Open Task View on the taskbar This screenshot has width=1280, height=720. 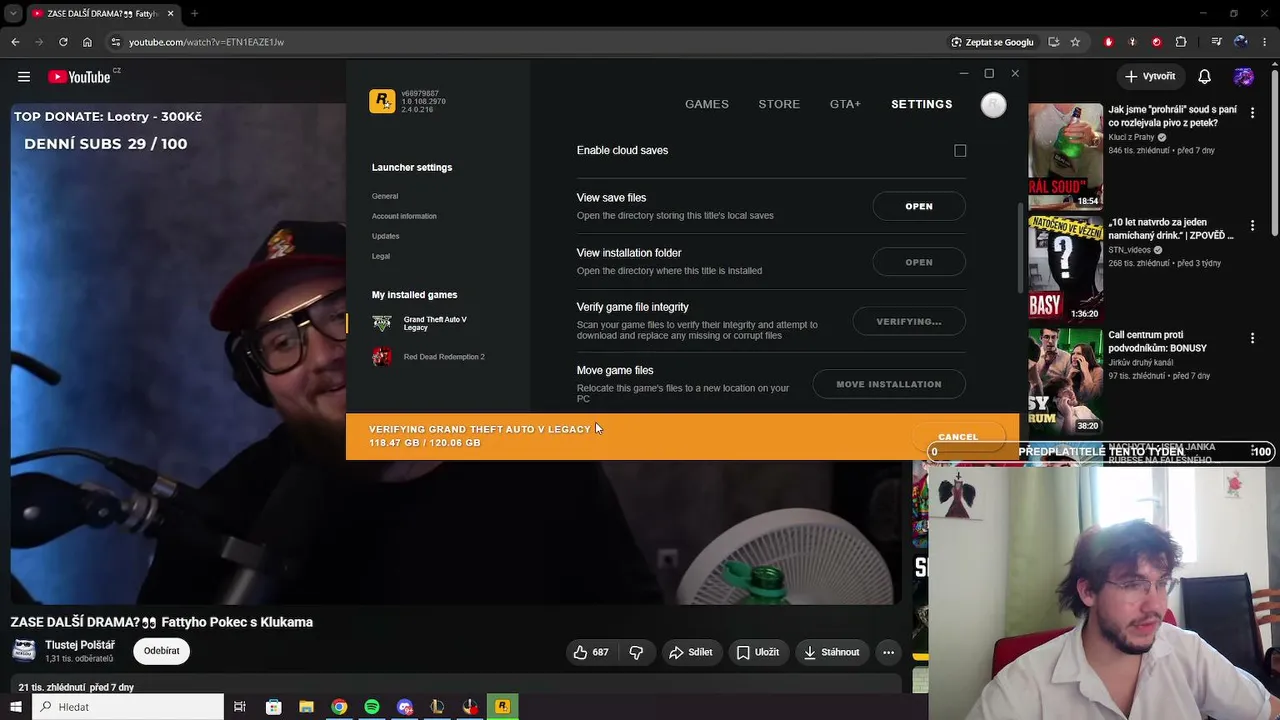click(240, 707)
